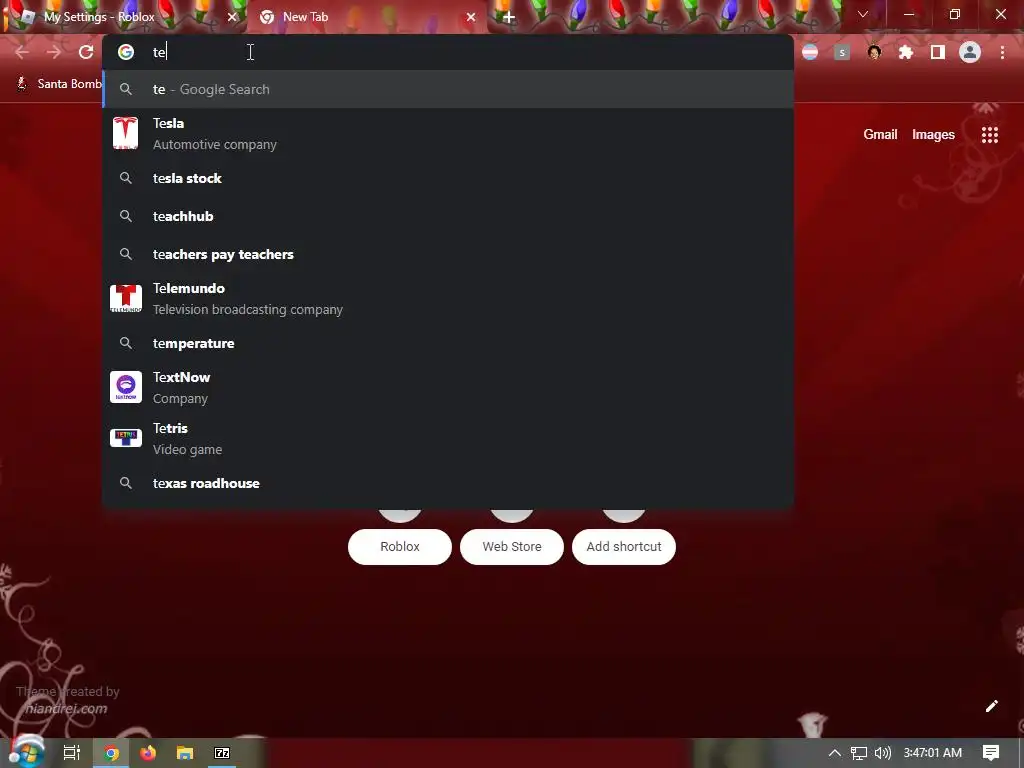Viewport: 1024px width, 768px height.
Task: Click the Chrome taskbar icon
Action: click(112, 753)
